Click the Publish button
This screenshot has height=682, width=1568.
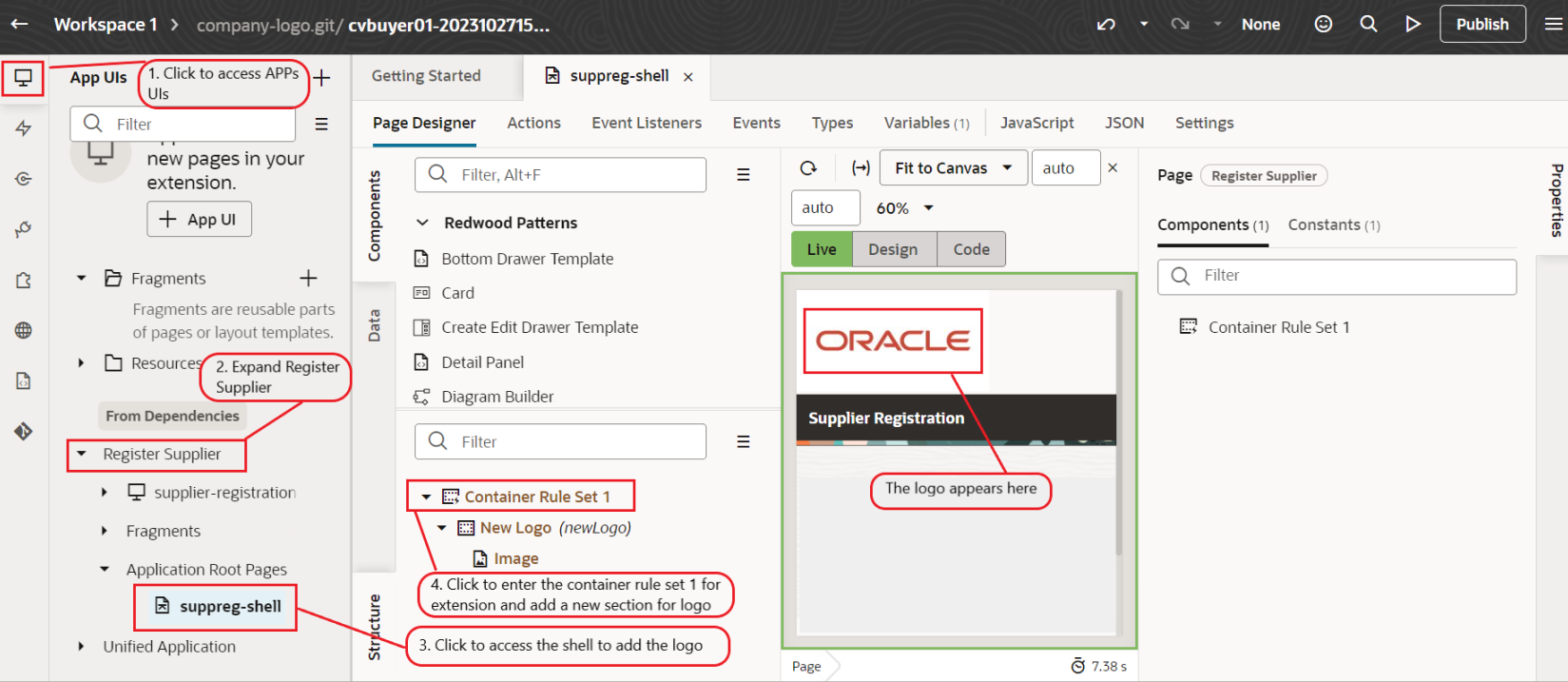click(x=1482, y=24)
